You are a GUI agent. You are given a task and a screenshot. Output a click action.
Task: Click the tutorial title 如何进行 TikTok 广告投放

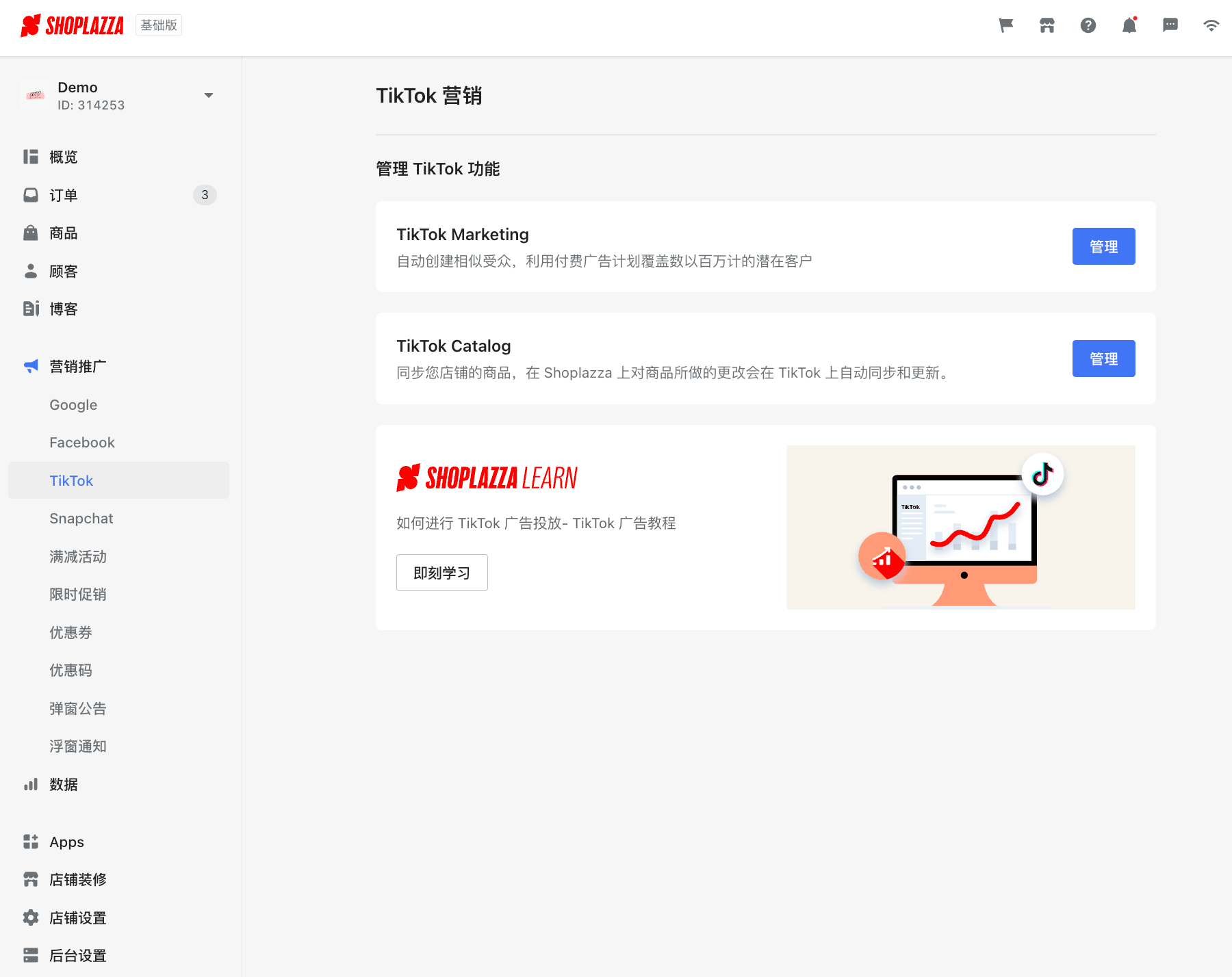[536, 523]
